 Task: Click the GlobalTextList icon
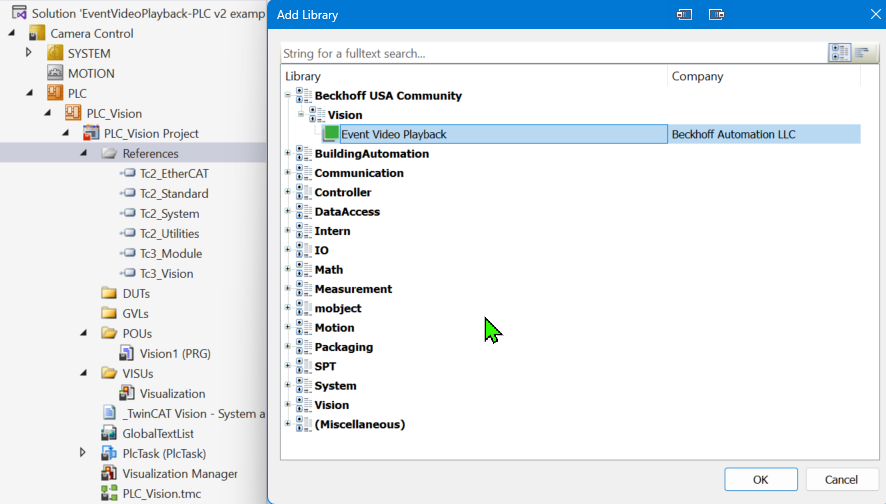coord(109,433)
